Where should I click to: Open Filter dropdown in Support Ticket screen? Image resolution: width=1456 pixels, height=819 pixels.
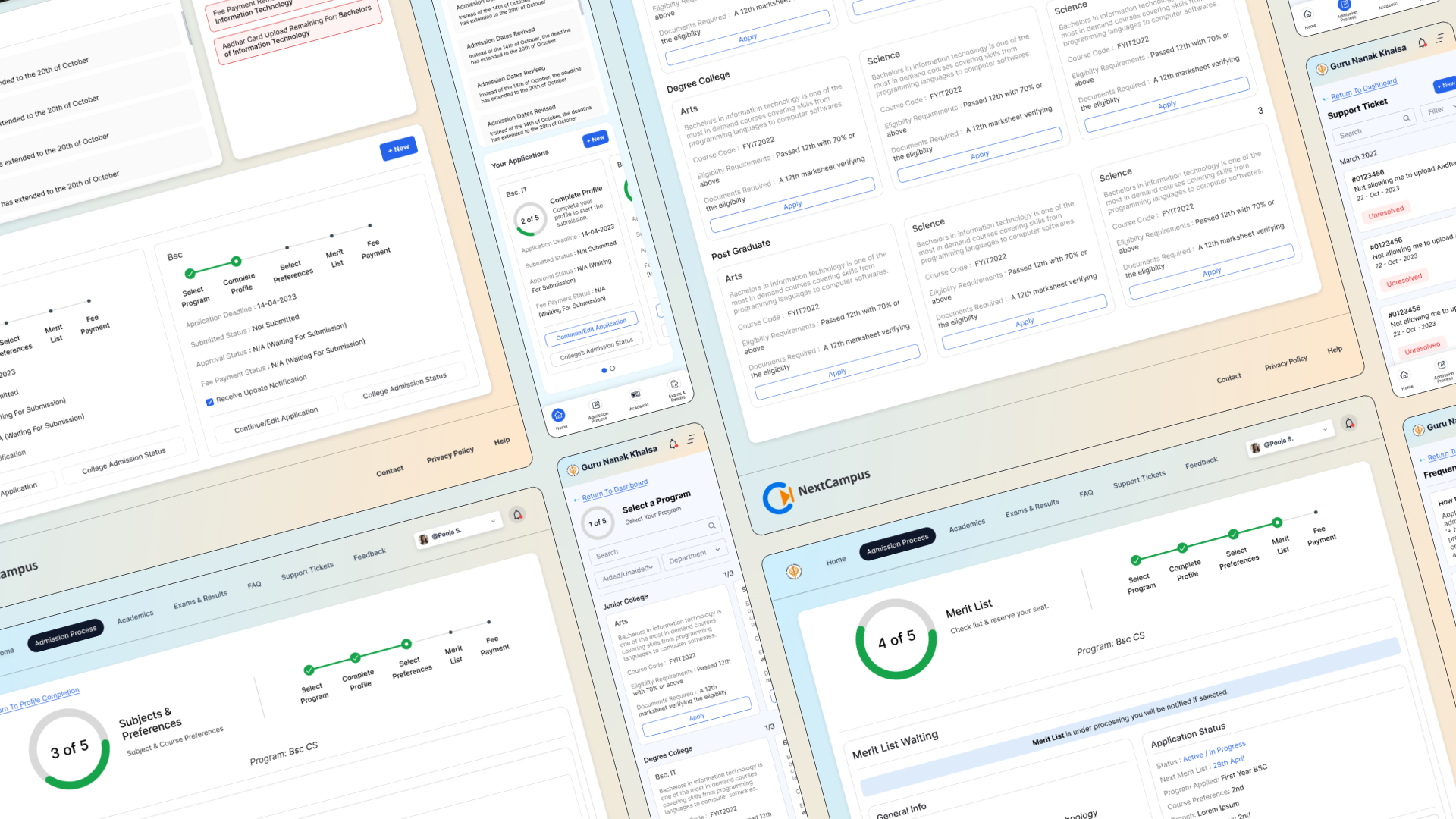(1439, 110)
